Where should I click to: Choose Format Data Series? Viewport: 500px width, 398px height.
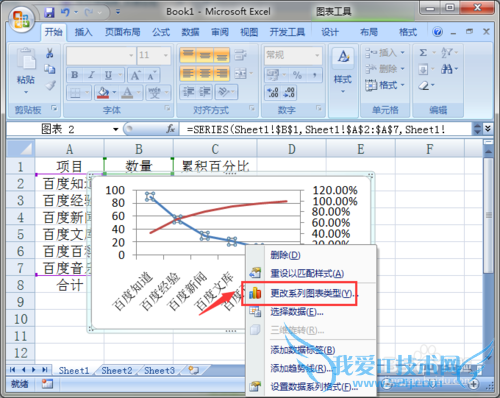[x=311, y=387]
